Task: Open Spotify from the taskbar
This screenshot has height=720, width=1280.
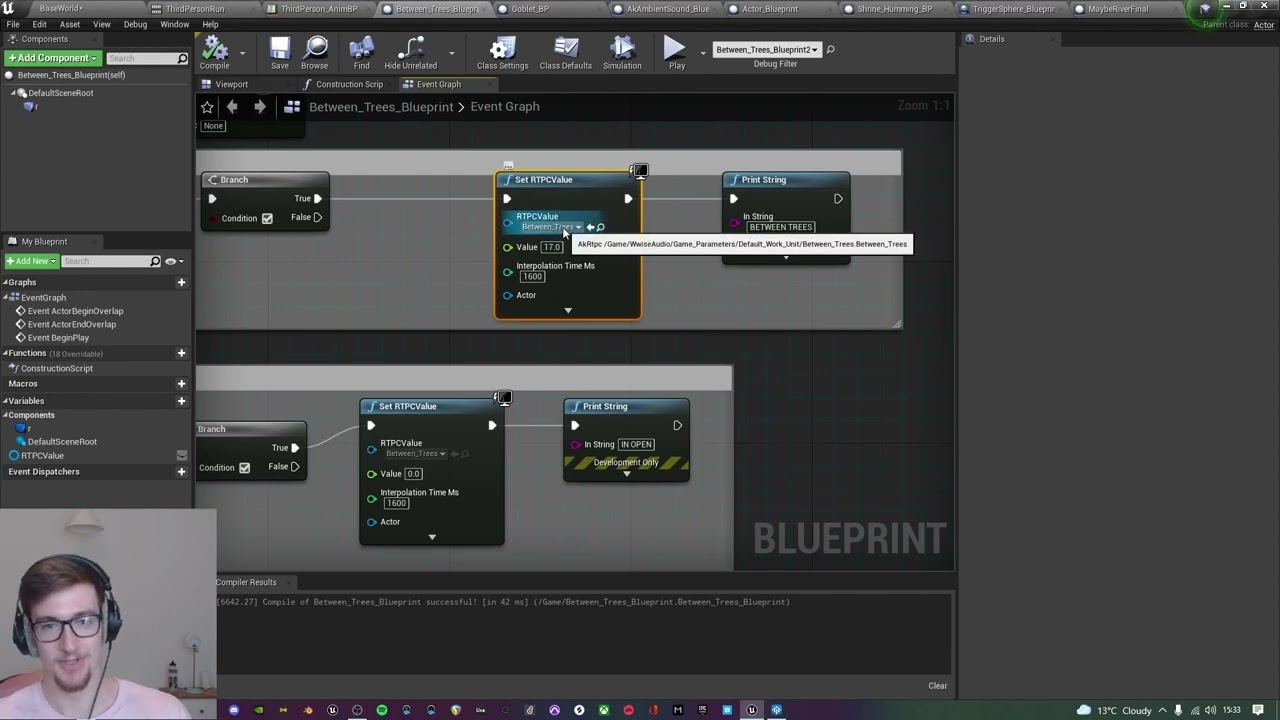Action: point(382,710)
